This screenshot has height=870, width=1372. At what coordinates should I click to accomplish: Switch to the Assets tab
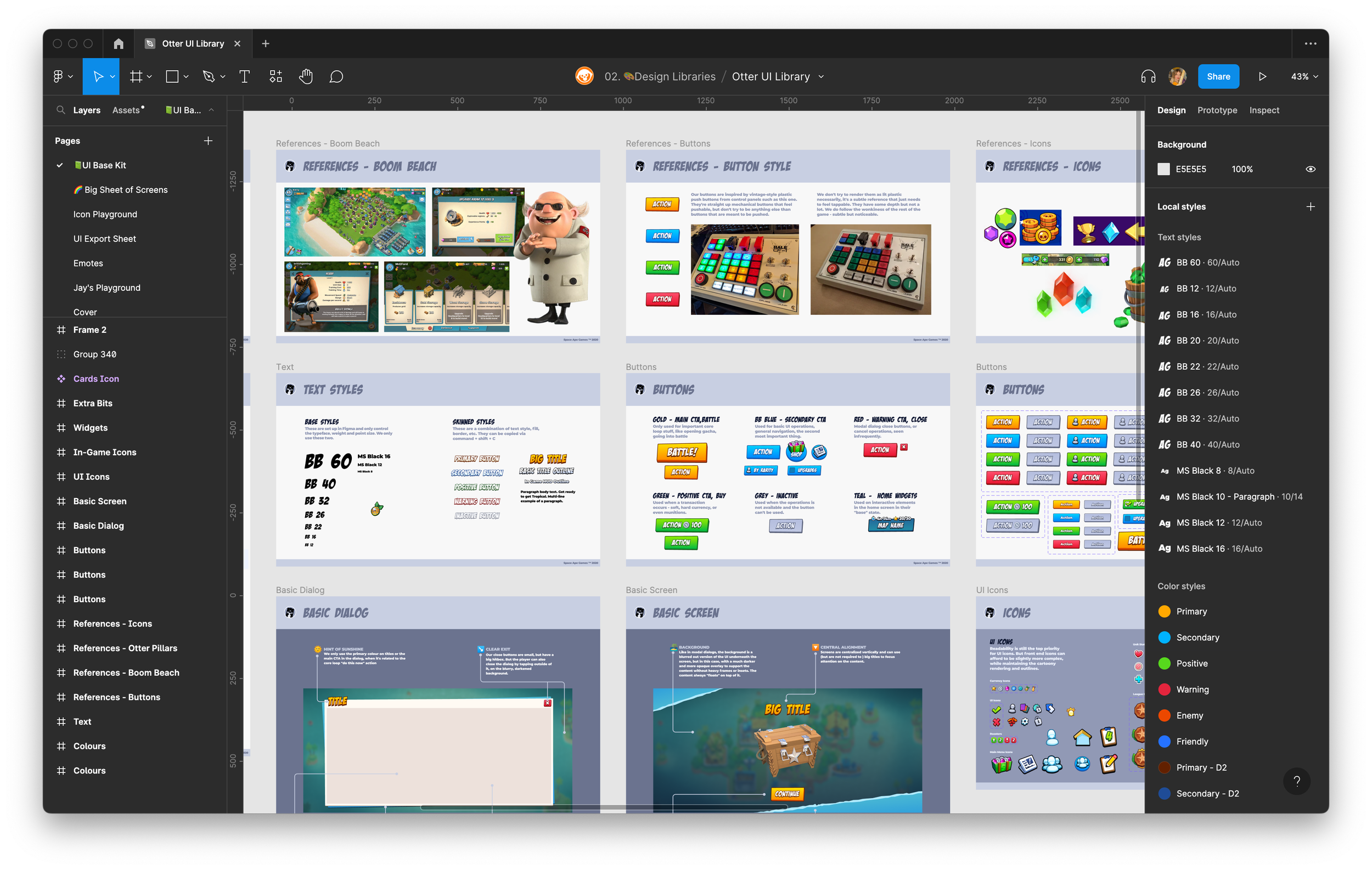tap(126, 110)
